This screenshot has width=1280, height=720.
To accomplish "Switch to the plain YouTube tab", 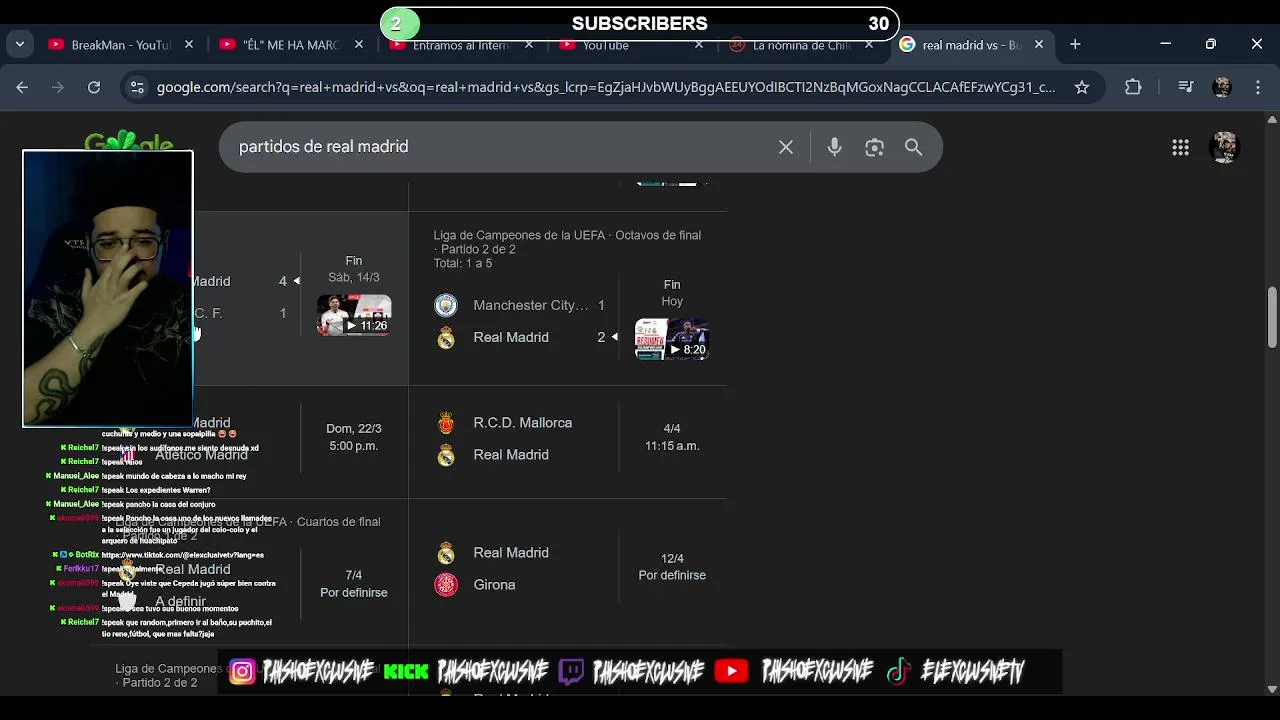I will [631, 45].
